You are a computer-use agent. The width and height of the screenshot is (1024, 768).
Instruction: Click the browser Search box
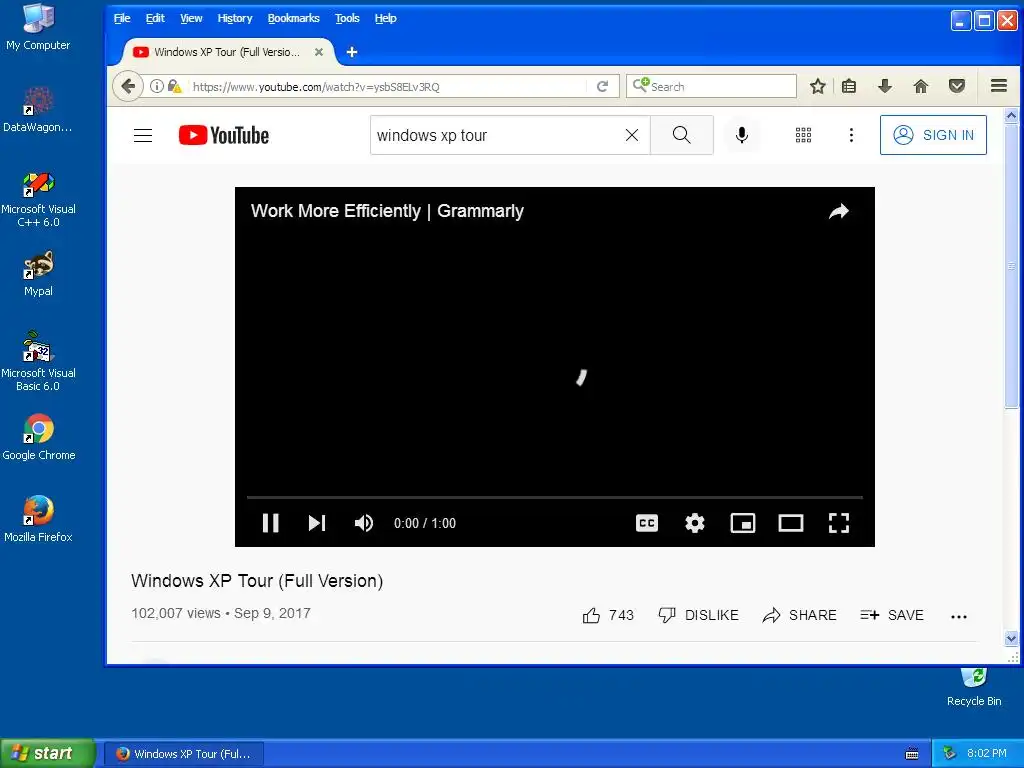(x=711, y=86)
